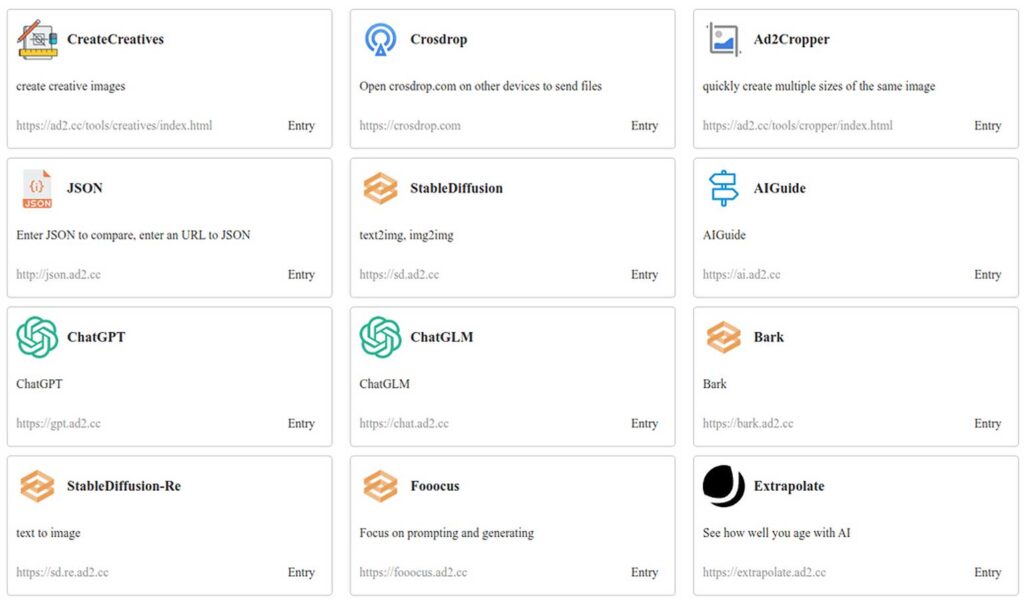Click the StableDiffusion cube icon
The image size is (1024, 600).
pyautogui.click(x=381, y=188)
